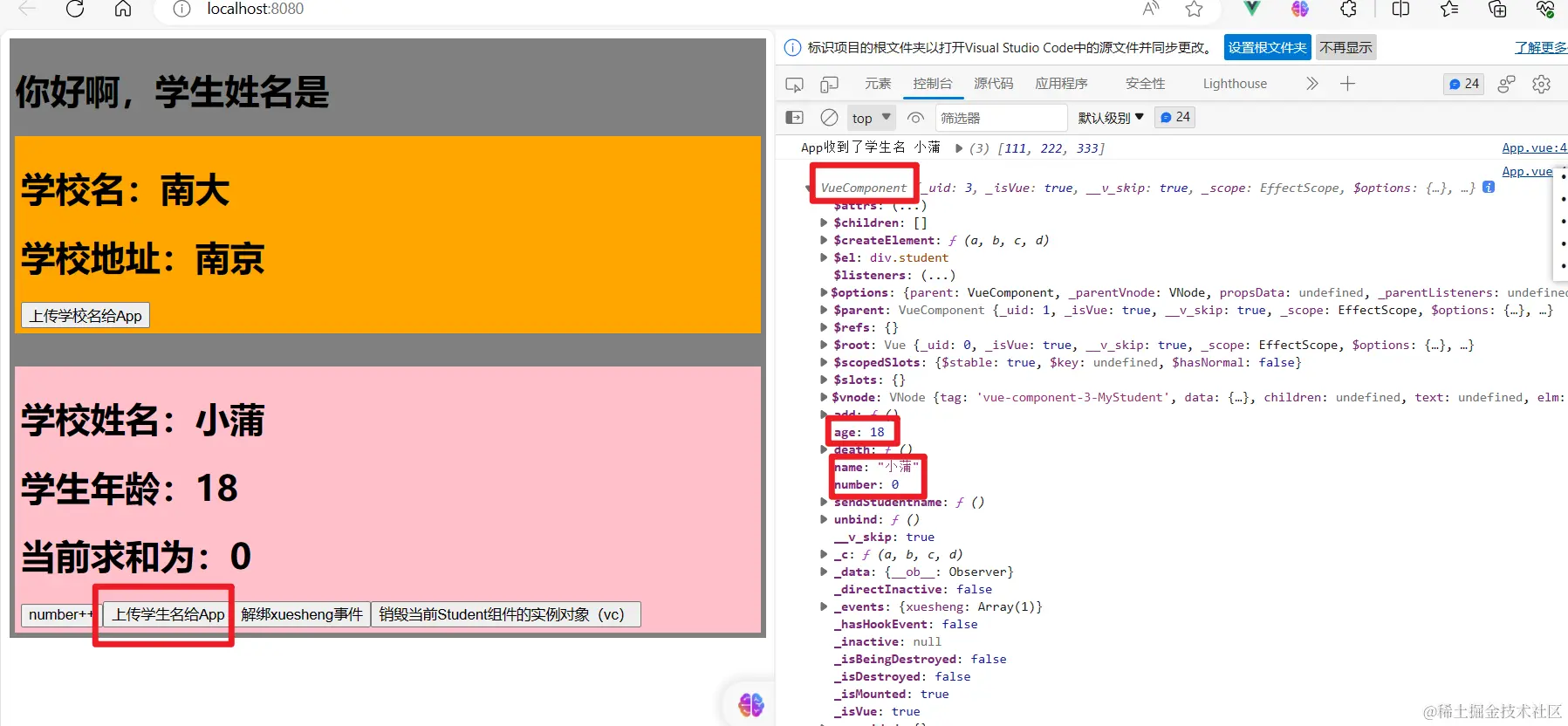Screen dimensions: 1568x726
Task: Expand the $createElement function
Action: coord(824,240)
